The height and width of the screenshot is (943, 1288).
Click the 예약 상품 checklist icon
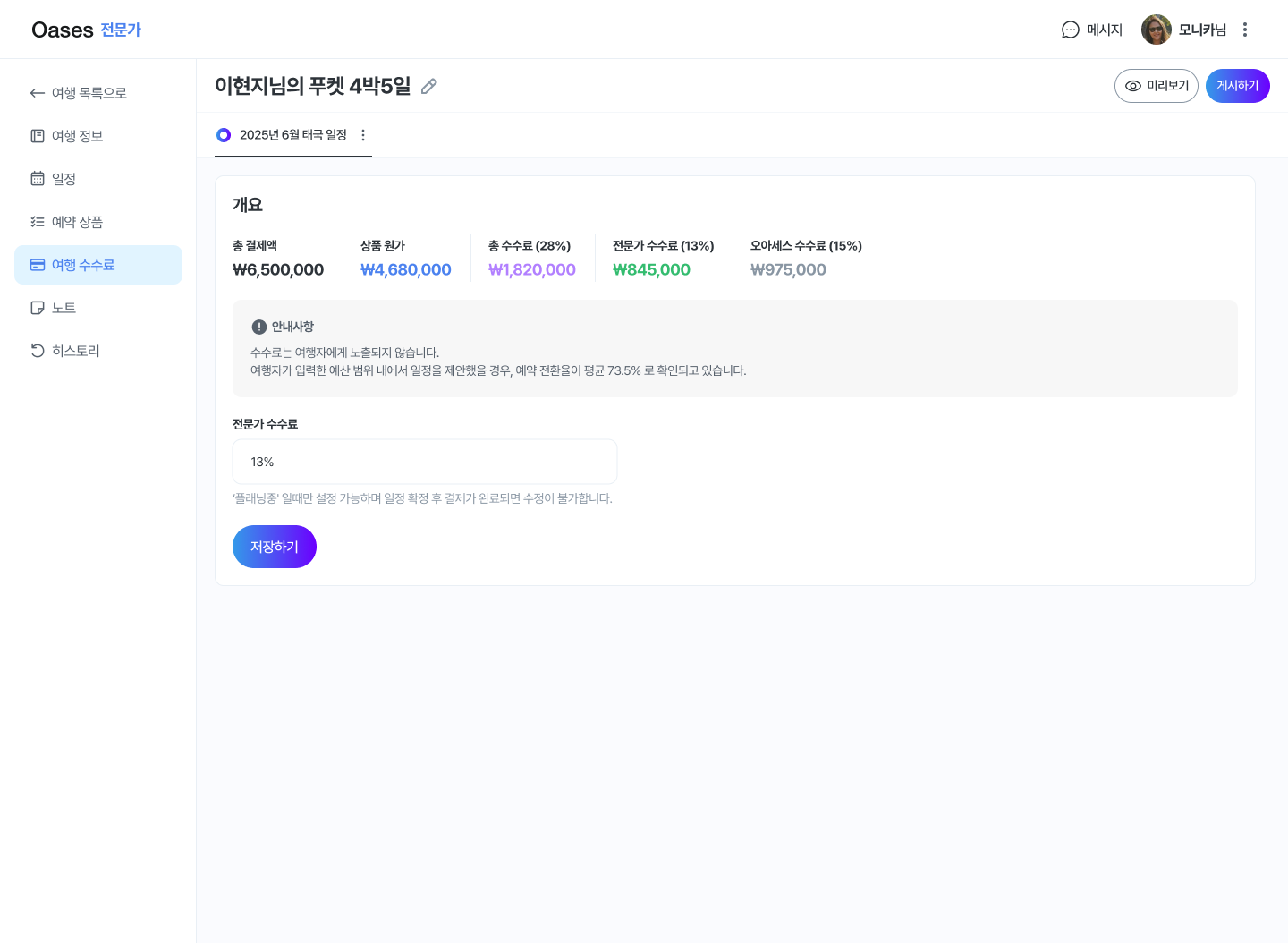click(x=38, y=222)
